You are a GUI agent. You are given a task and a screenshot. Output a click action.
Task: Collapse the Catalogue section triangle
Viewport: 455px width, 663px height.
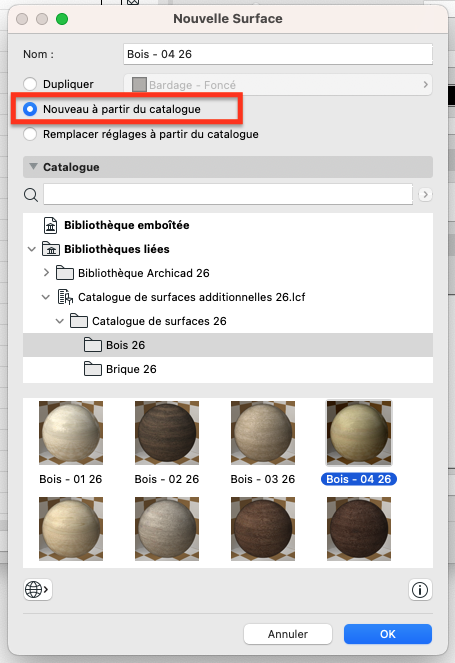33,167
